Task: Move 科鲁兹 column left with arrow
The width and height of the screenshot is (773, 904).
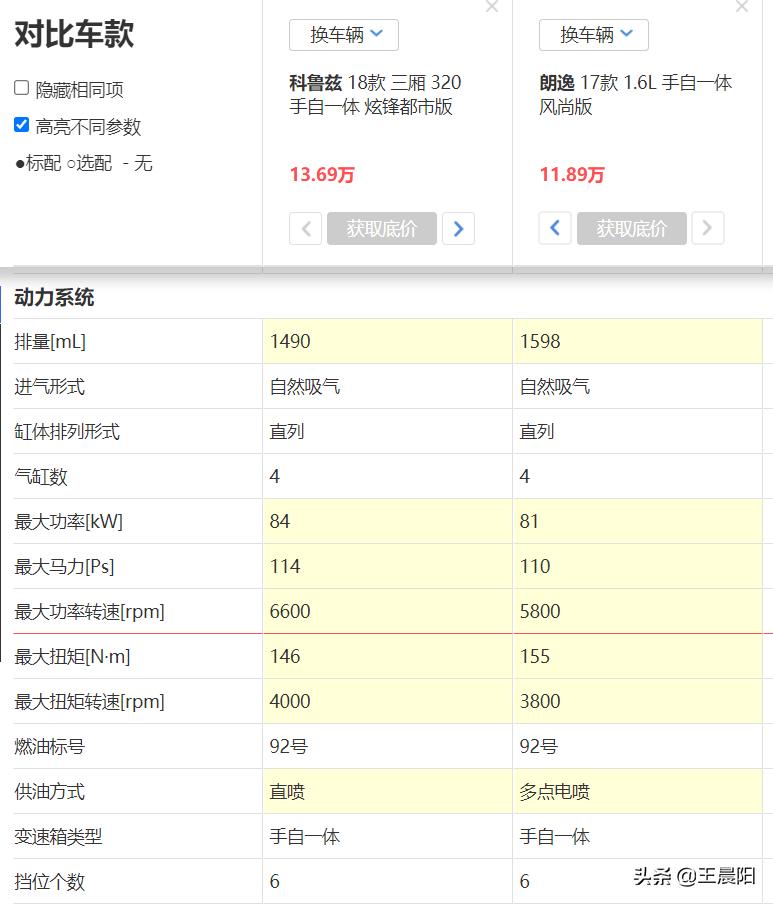Action: tap(306, 228)
